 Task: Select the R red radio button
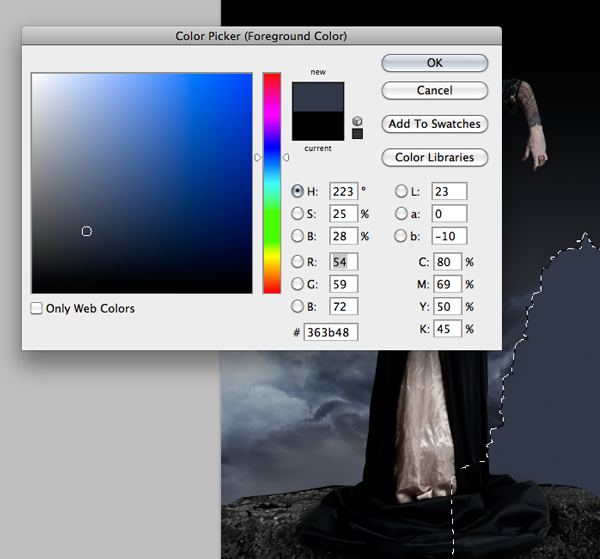[297, 262]
